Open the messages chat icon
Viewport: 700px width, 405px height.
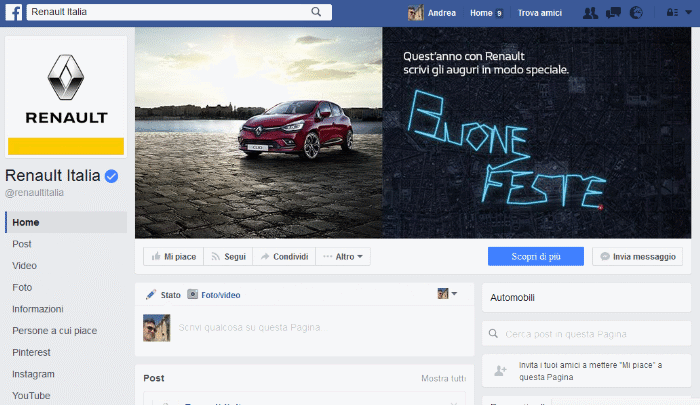[x=612, y=13]
